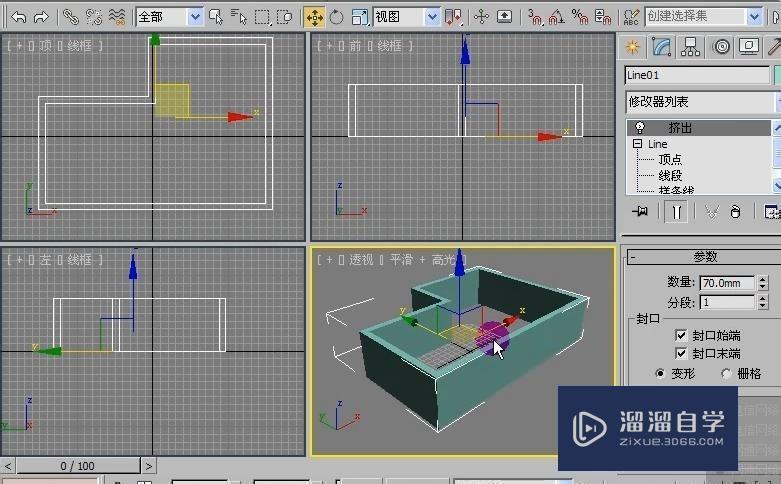781x484 pixels.
Task: Click the 数量 amount input field
Action: coord(727,283)
